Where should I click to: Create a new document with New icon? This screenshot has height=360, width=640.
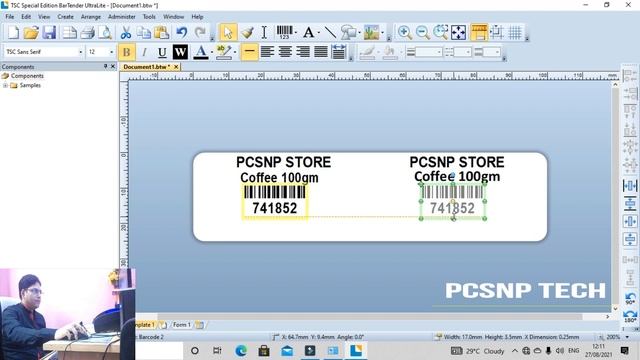(13, 33)
